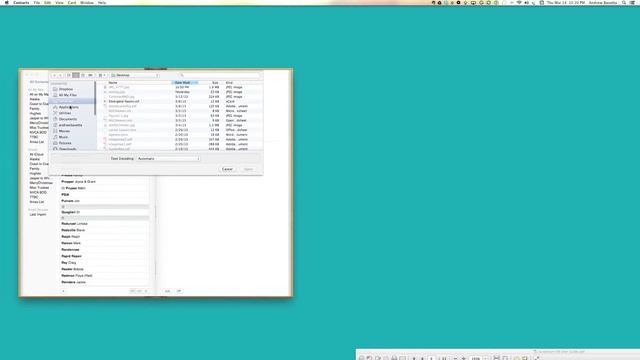Switch file dialog to Cover Flow view
640x360 pixels.
pyautogui.click(x=90, y=75)
